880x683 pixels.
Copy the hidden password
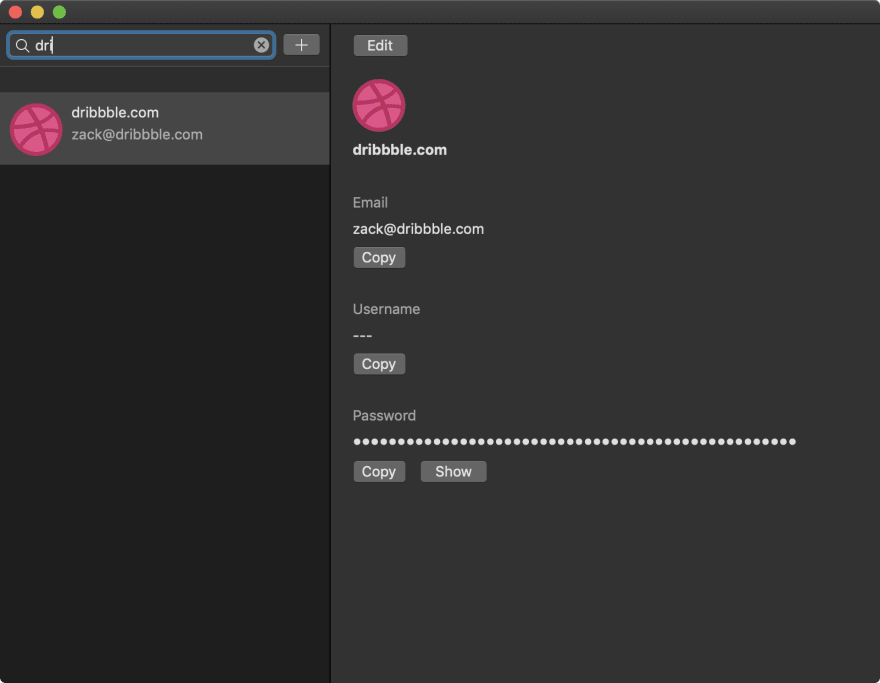(x=379, y=471)
